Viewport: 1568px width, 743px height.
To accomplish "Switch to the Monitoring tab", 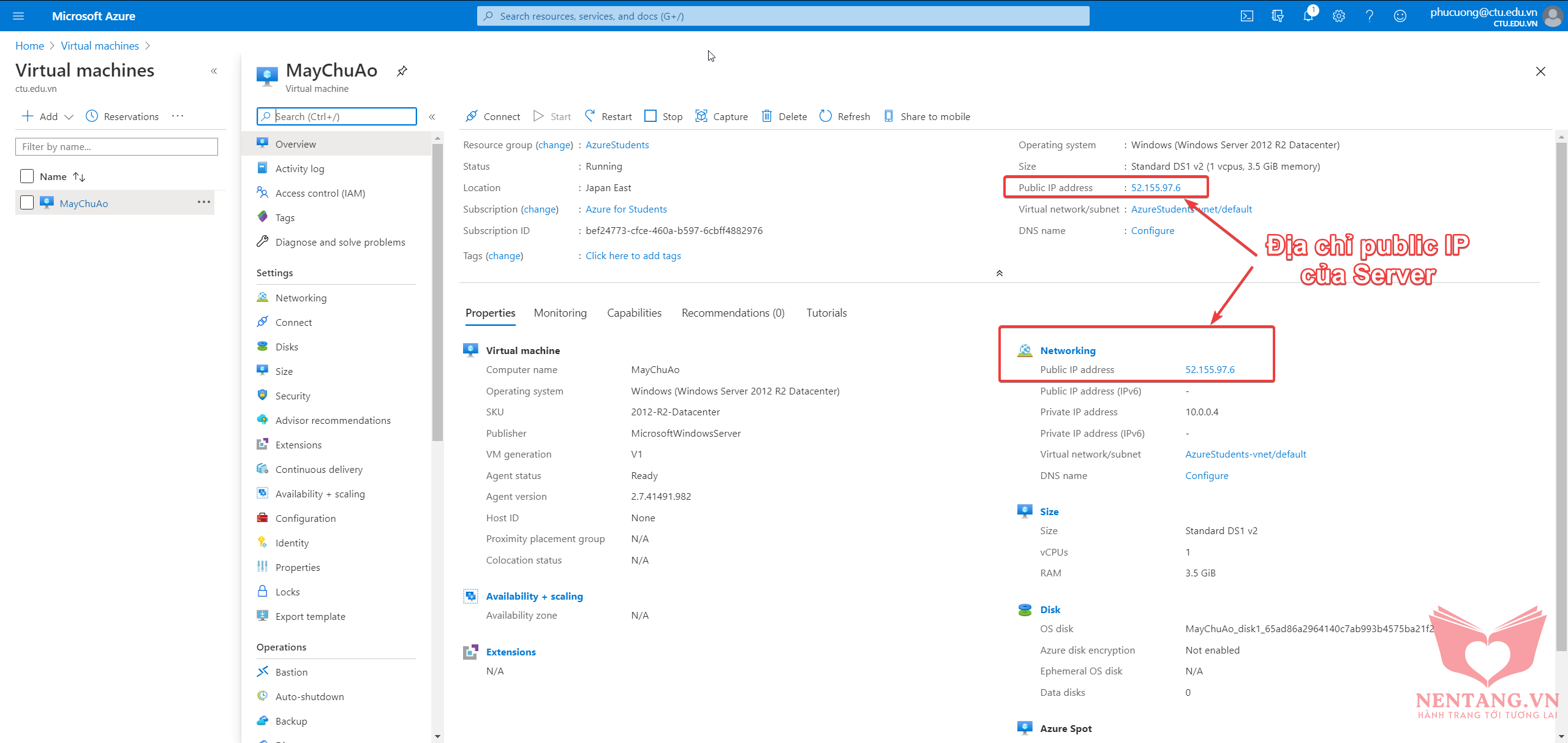I will pyautogui.click(x=560, y=313).
